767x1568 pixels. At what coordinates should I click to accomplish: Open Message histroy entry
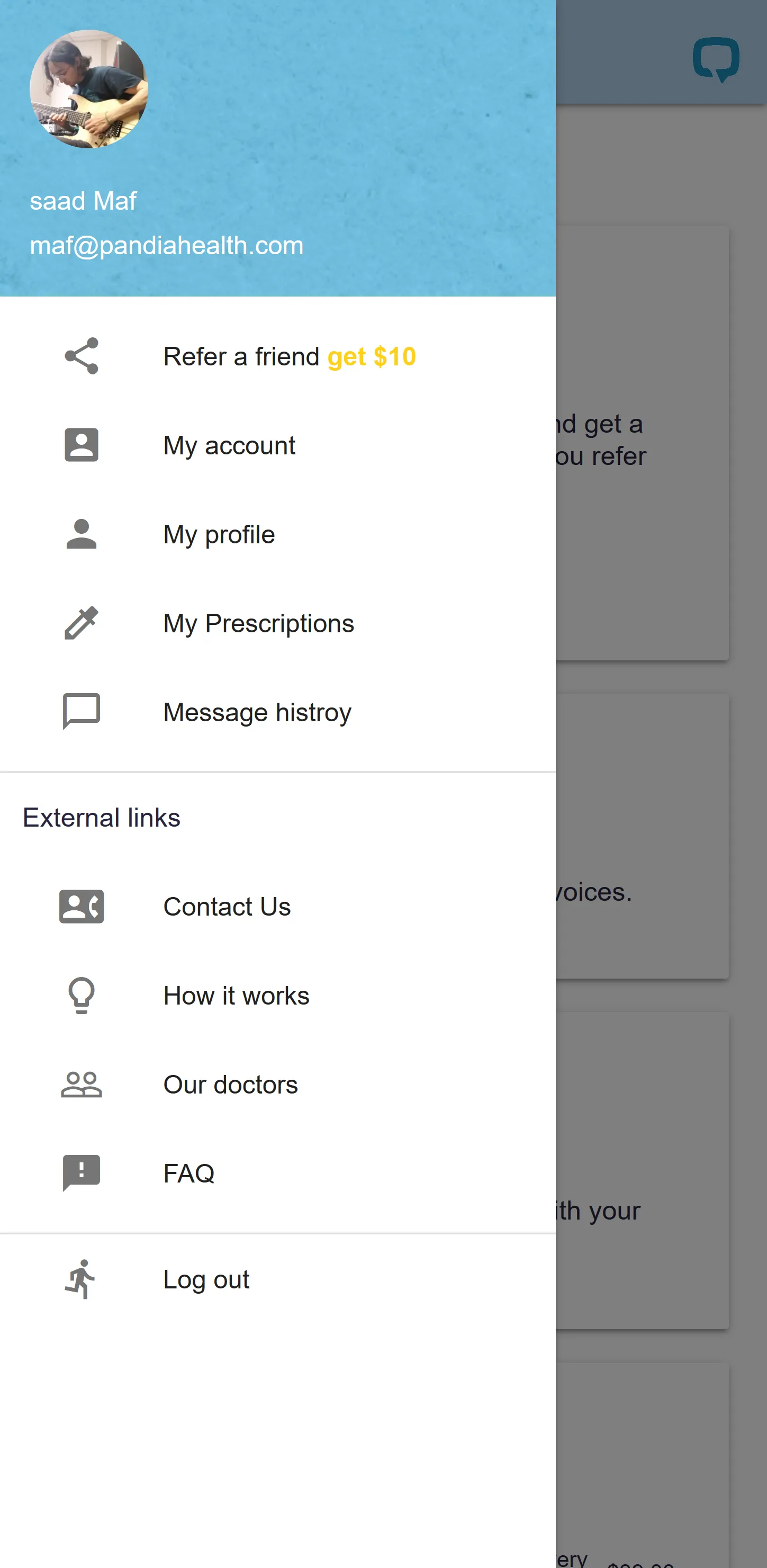point(257,712)
